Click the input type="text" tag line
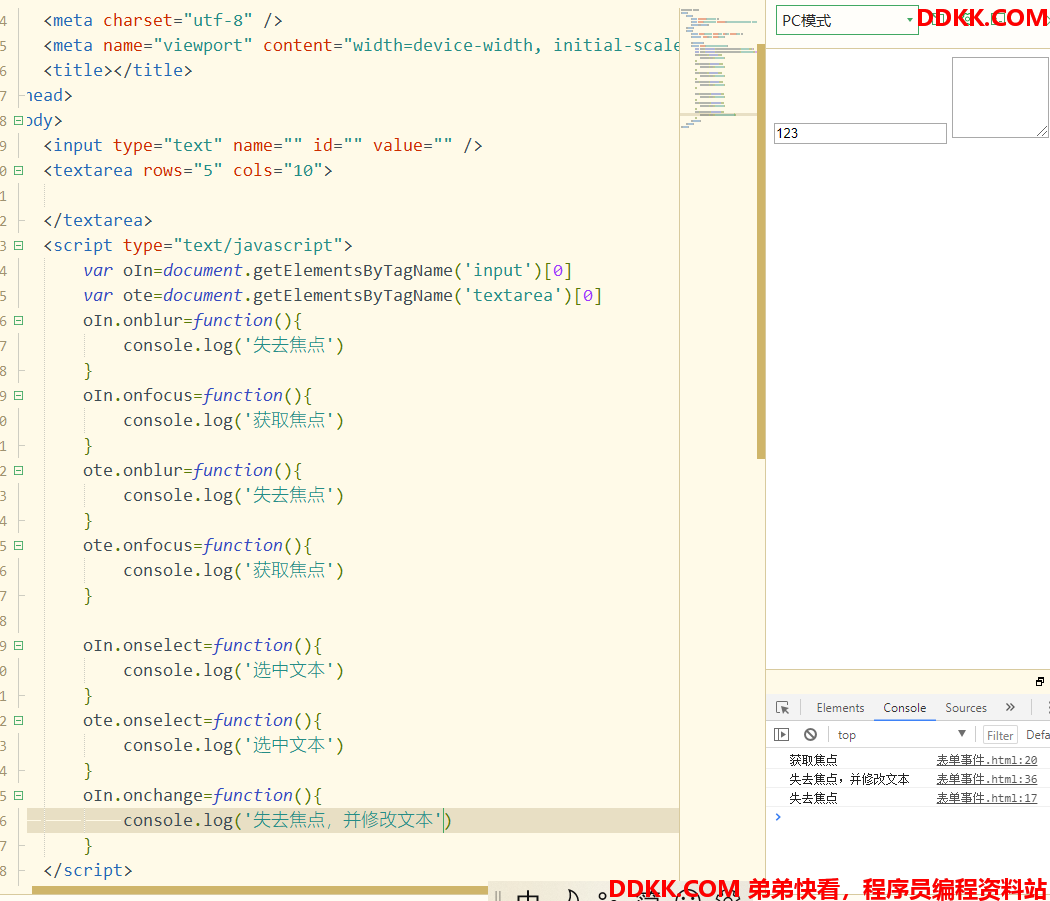 pyautogui.click(x=262, y=145)
